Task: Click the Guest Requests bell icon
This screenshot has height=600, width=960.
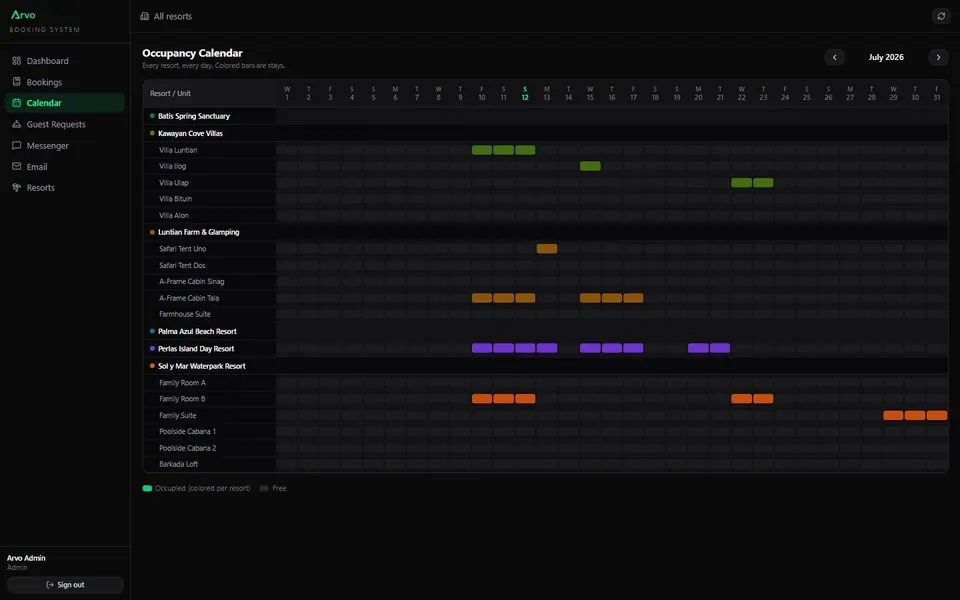Action: 17,124
